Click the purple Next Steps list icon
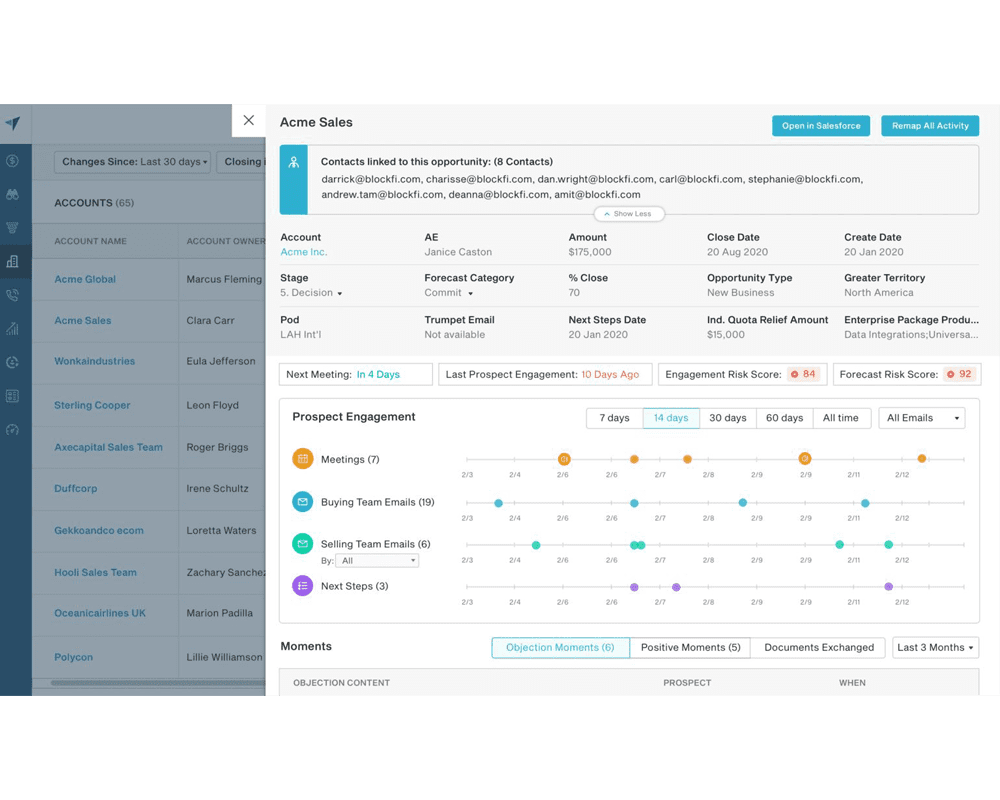This screenshot has width=1000, height=800. 302,586
